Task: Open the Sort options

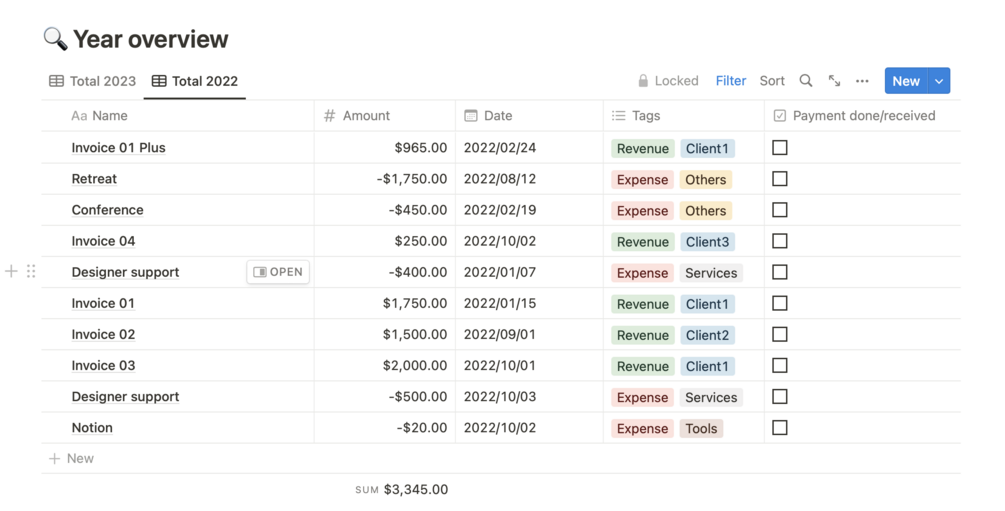Action: coord(772,81)
